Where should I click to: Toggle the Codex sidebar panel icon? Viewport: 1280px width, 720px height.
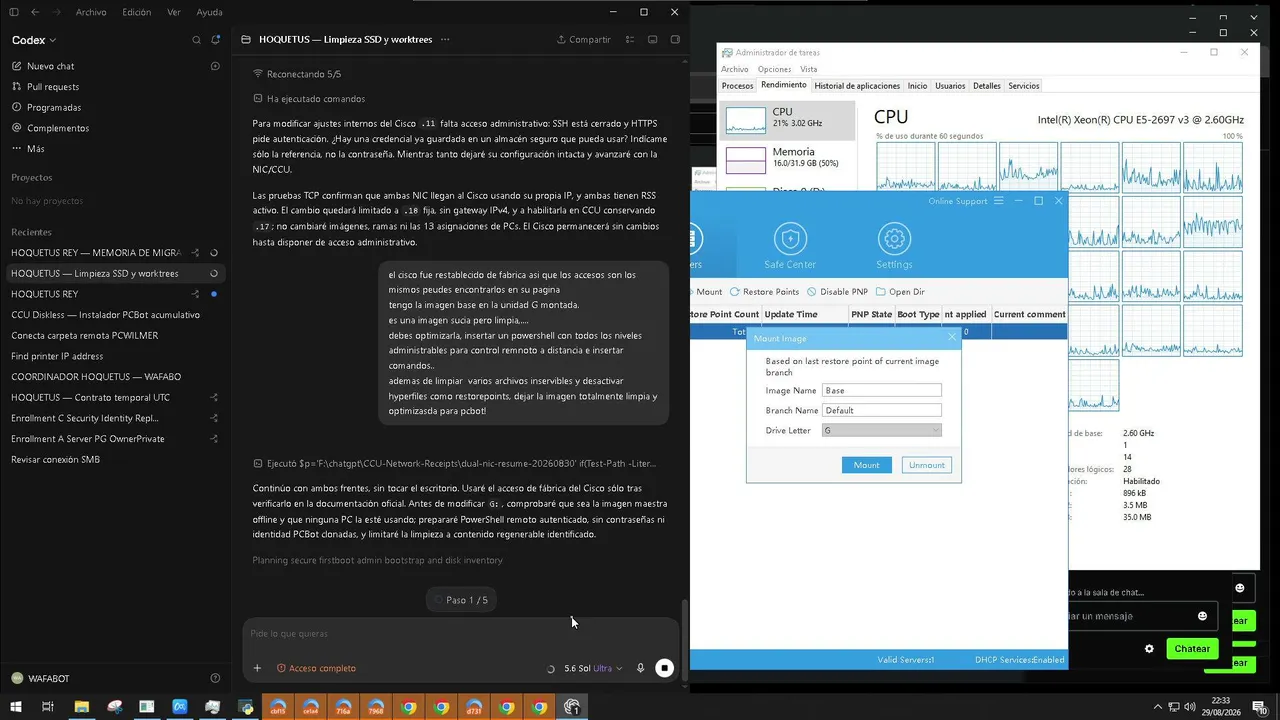(13, 12)
